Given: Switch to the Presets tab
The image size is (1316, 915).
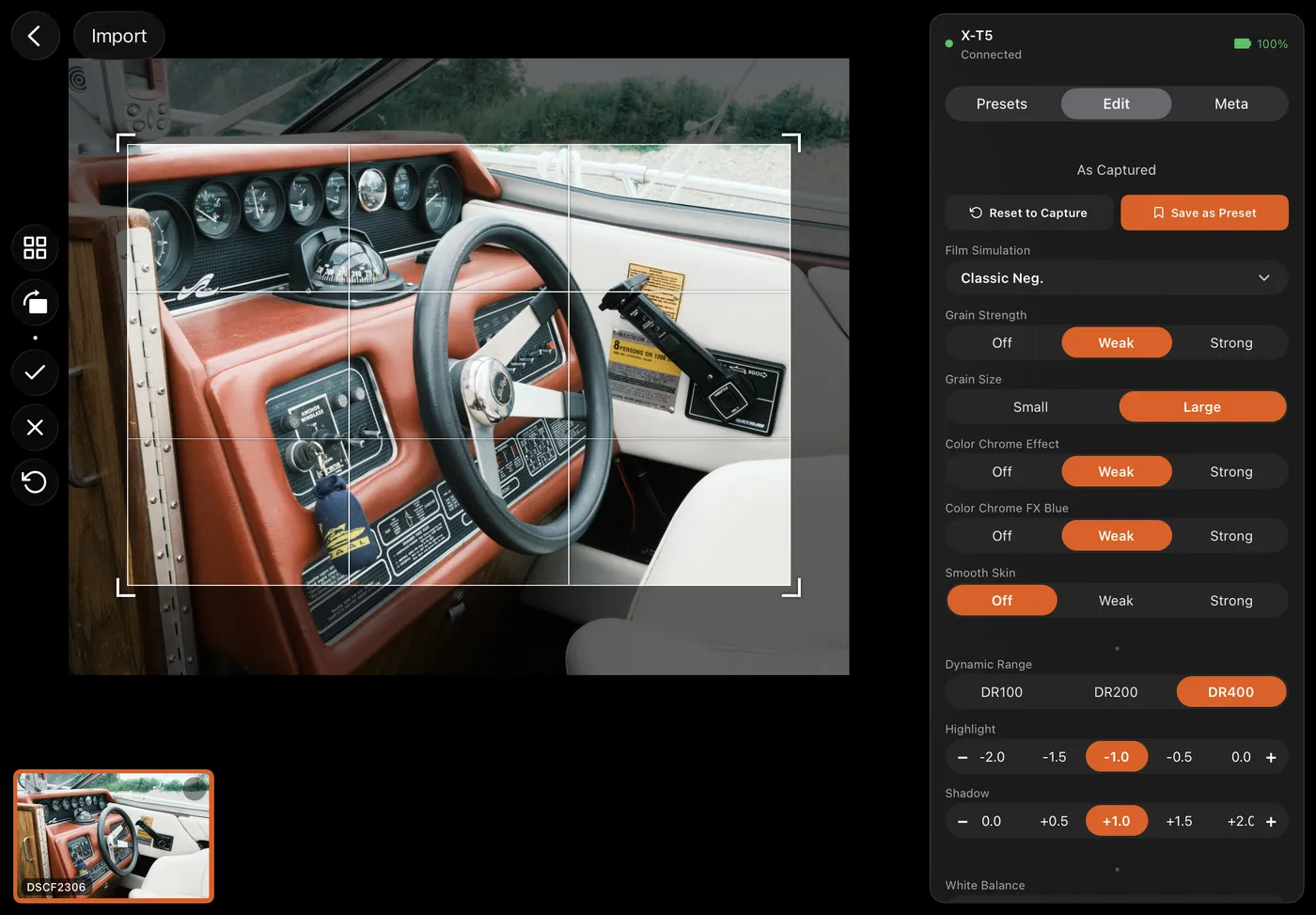Looking at the screenshot, I should [x=1002, y=103].
